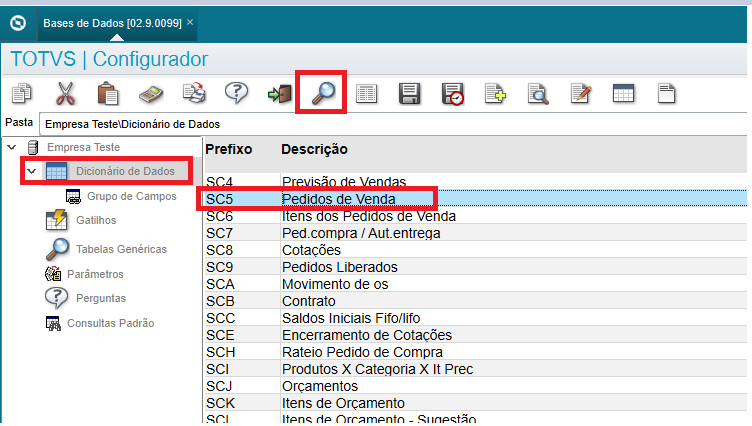This screenshot has width=752, height=426.
Task: Click the floppy disk with clock icon
Action: pyautogui.click(x=452, y=94)
